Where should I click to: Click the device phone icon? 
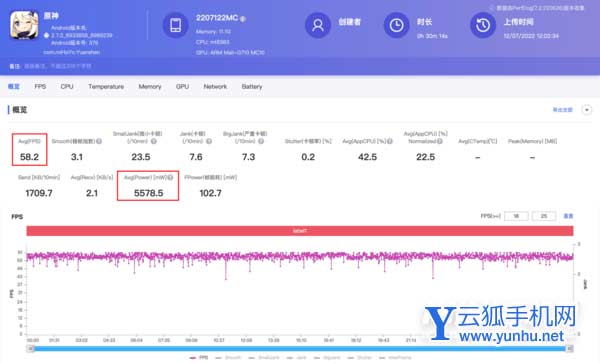tap(176, 25)
